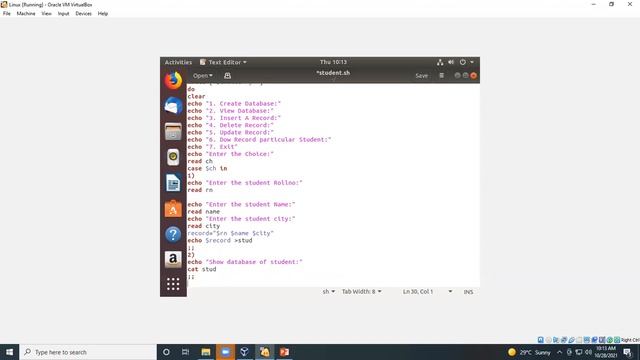Open VirtualBox File menu
Screen dimensions: 640x360
7,13
